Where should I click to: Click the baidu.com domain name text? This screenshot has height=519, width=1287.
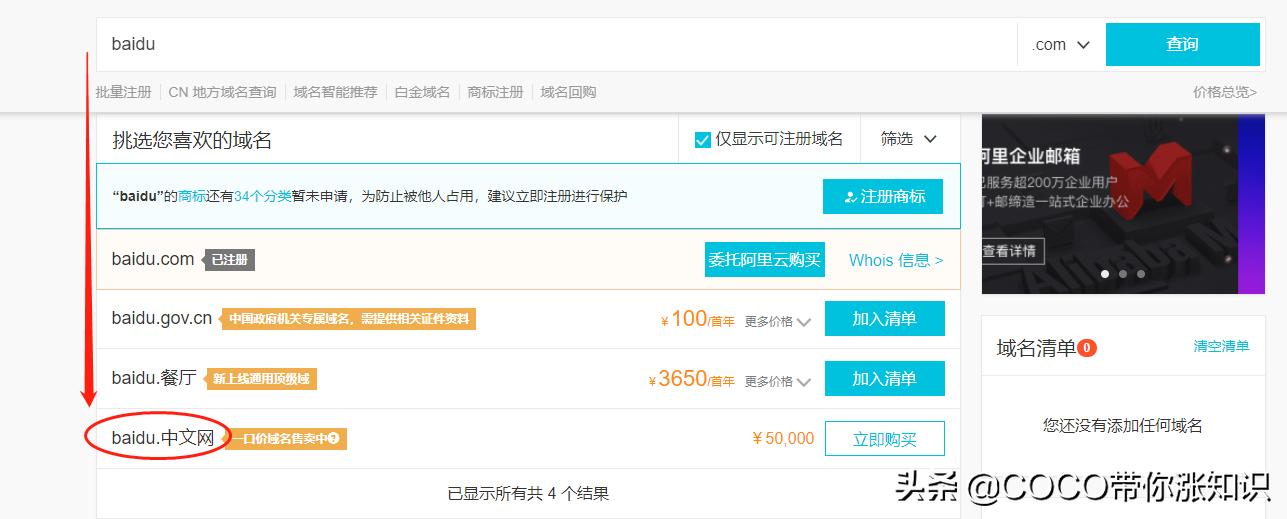[x=153, y=259]
